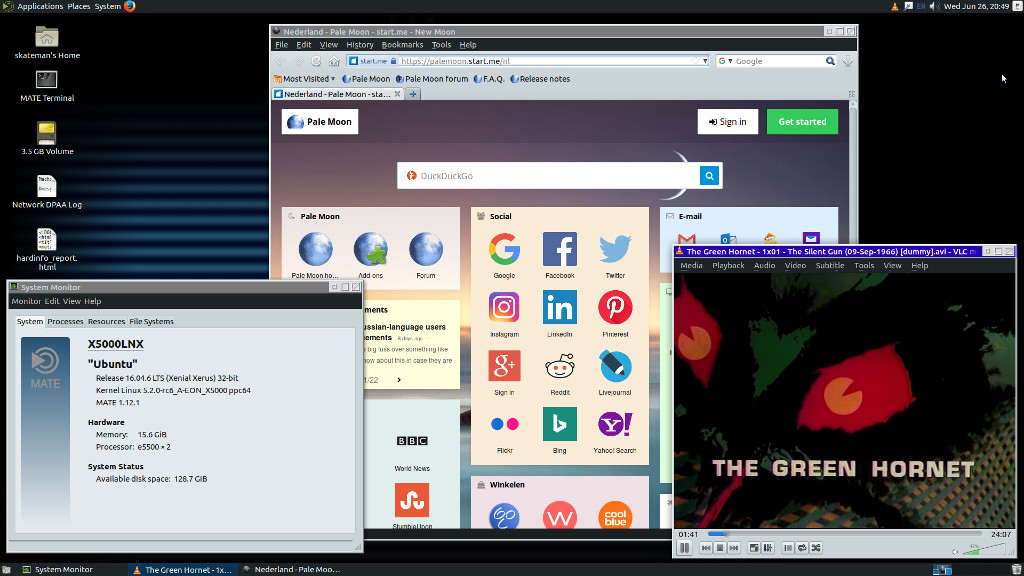Click the Sign in button on start.me
Screen dimensions: 1024x576
pos(728,121)
